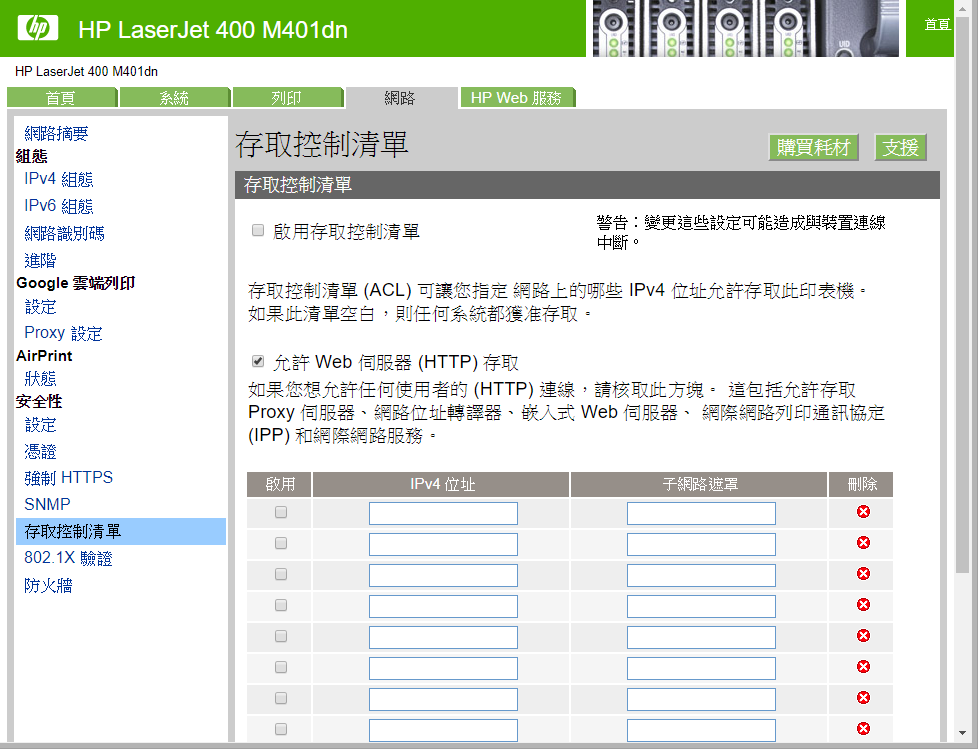This screenshot has width=978, height=749.
Task: Focus first row 子網路遮罩 field
Action: pyautogui.click(x=702, y=513)
